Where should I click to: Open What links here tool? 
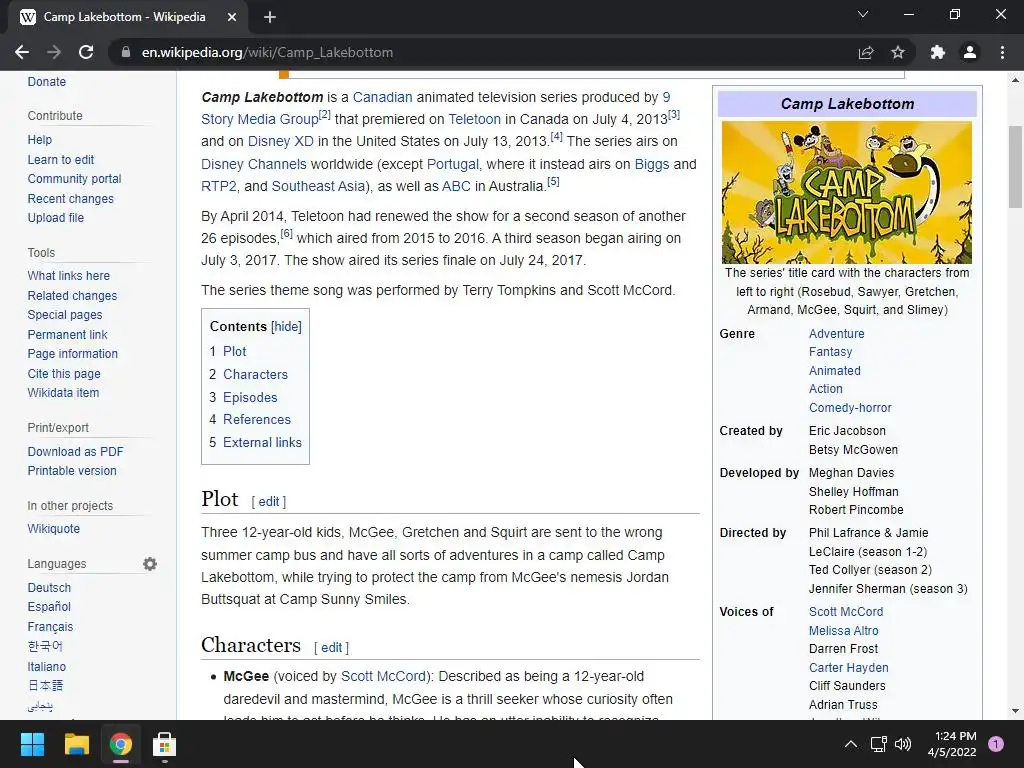[x=69, y=276]
